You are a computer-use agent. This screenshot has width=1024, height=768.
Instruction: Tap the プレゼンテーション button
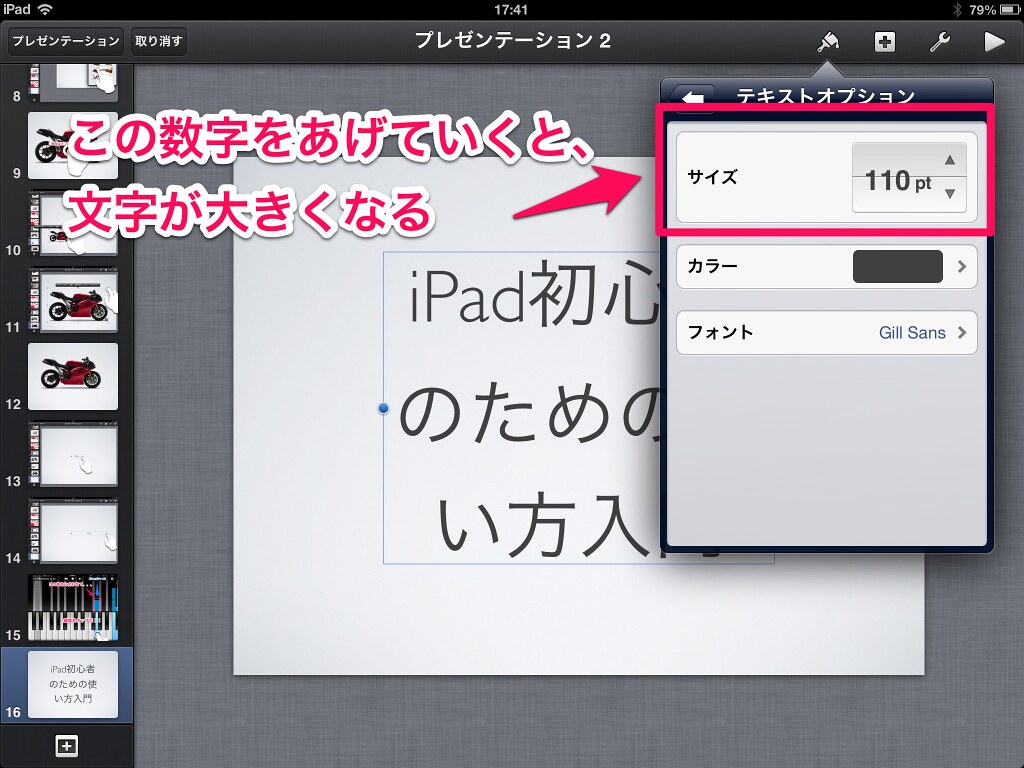[66, 41]
